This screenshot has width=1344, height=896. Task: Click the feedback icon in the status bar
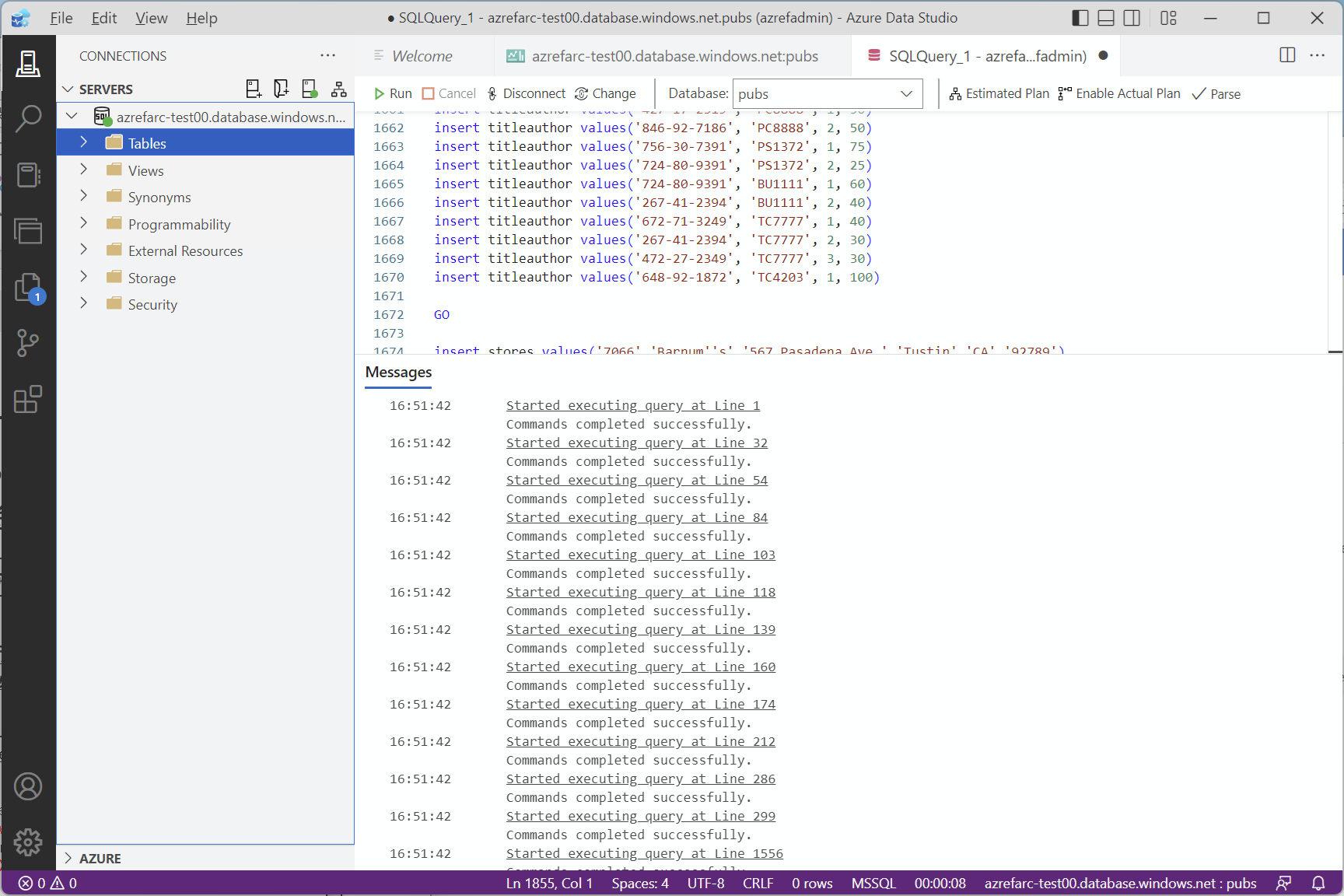(x=1284, y=884)
